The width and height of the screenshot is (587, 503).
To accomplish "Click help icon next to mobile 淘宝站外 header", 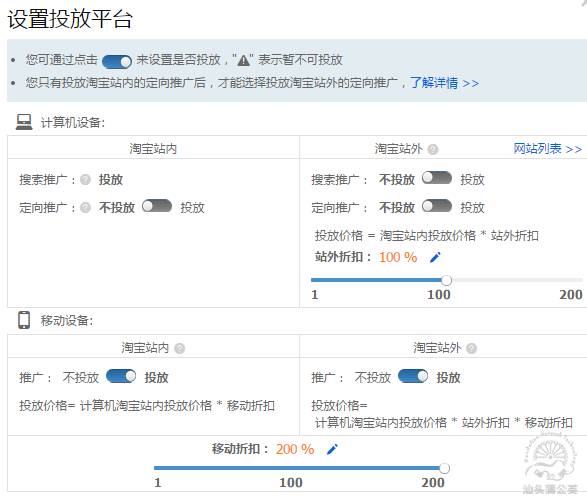I will (x=472, y=349).
